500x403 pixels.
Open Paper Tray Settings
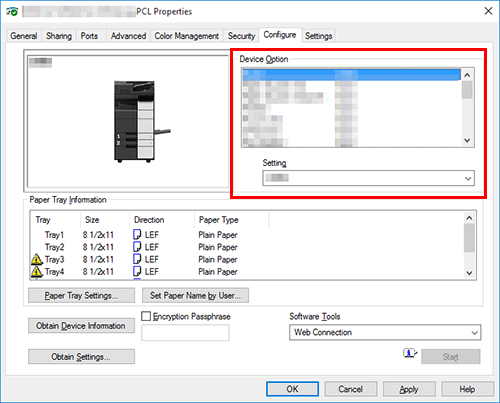coord(81,296)
